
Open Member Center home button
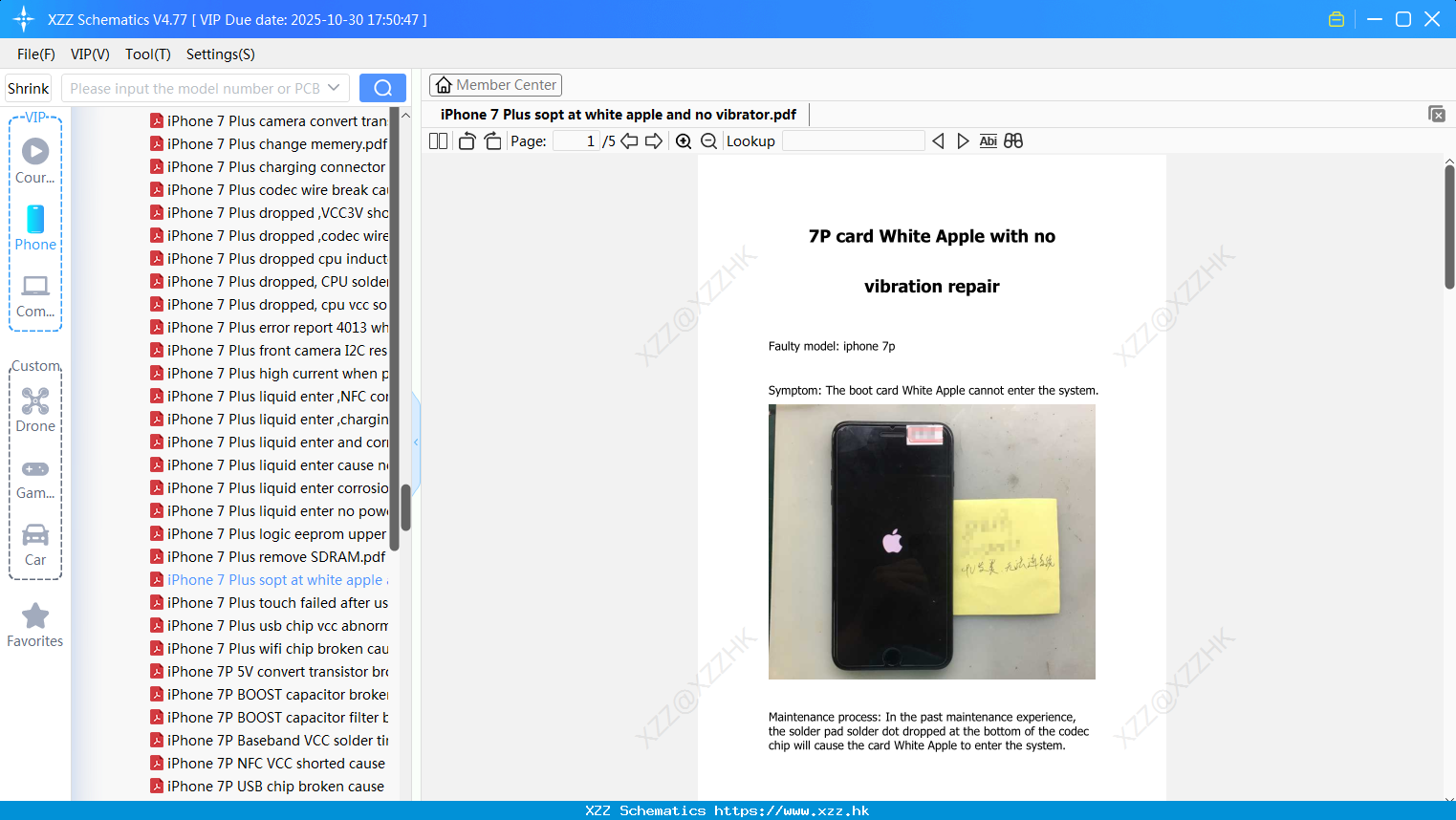point(495,85)
